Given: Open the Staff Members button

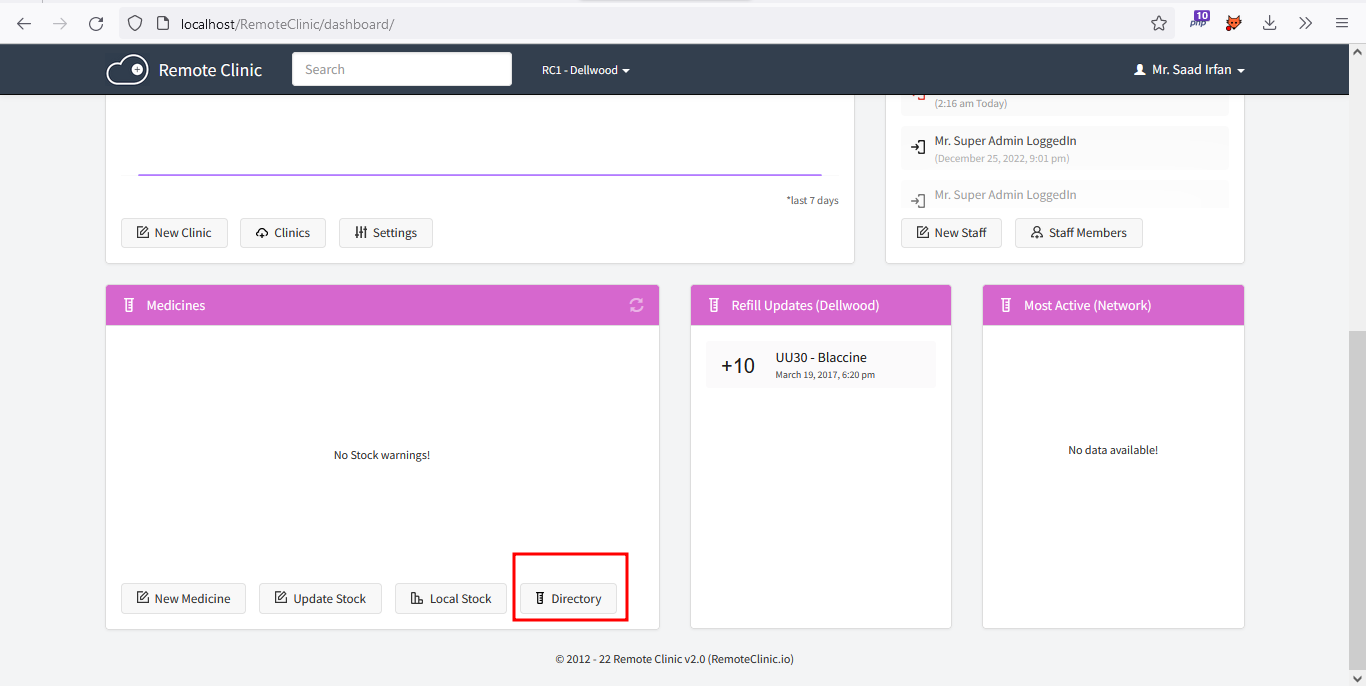Looking at the screenshot, I should [1079, 233].
